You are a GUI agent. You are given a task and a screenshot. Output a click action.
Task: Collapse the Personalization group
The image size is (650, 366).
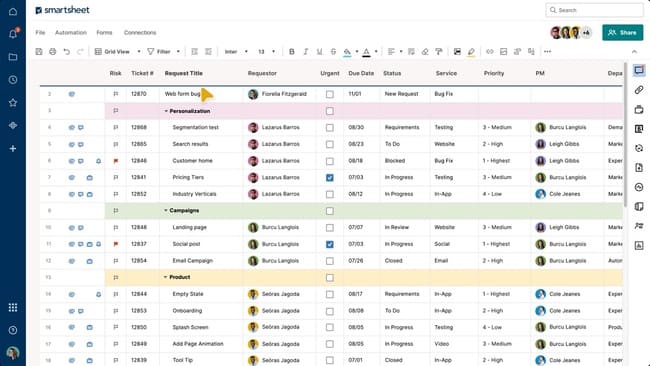click(x=166, y=111)
